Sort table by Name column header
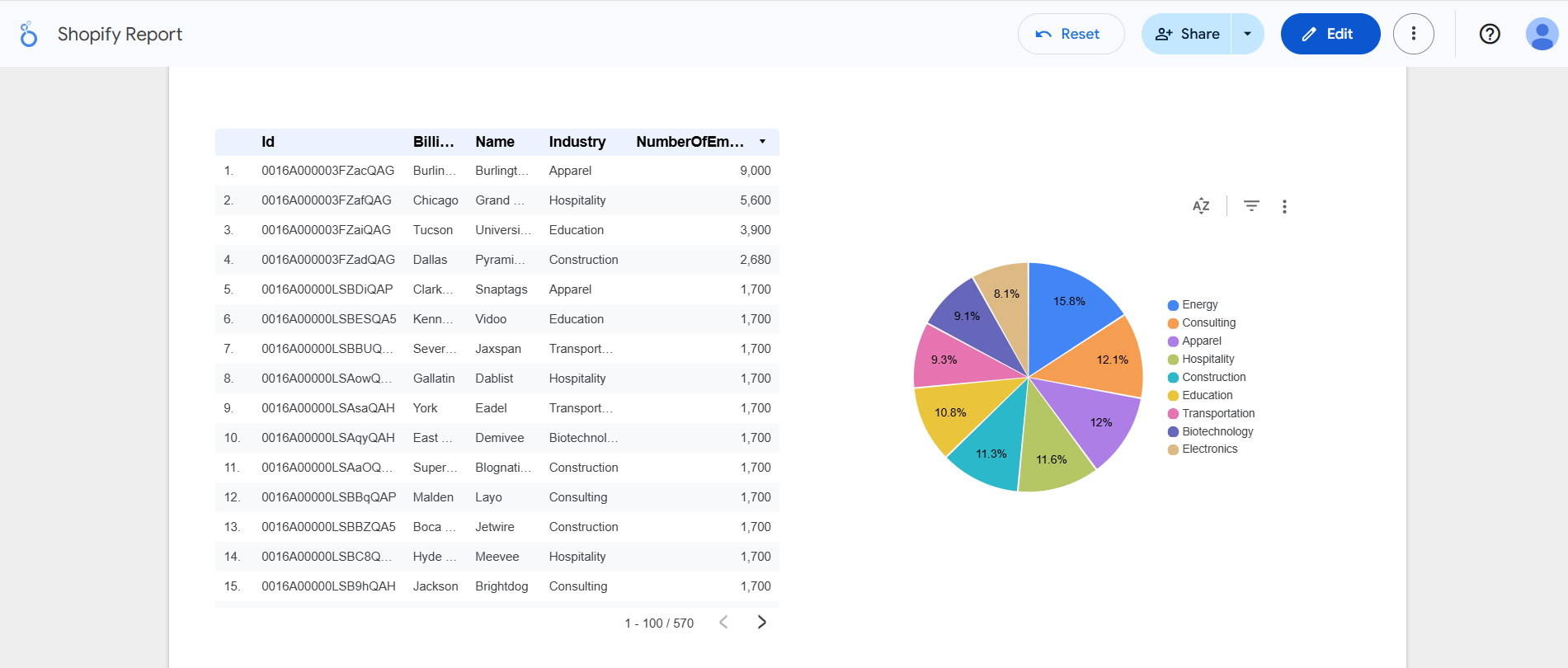 tap(495, 142)
